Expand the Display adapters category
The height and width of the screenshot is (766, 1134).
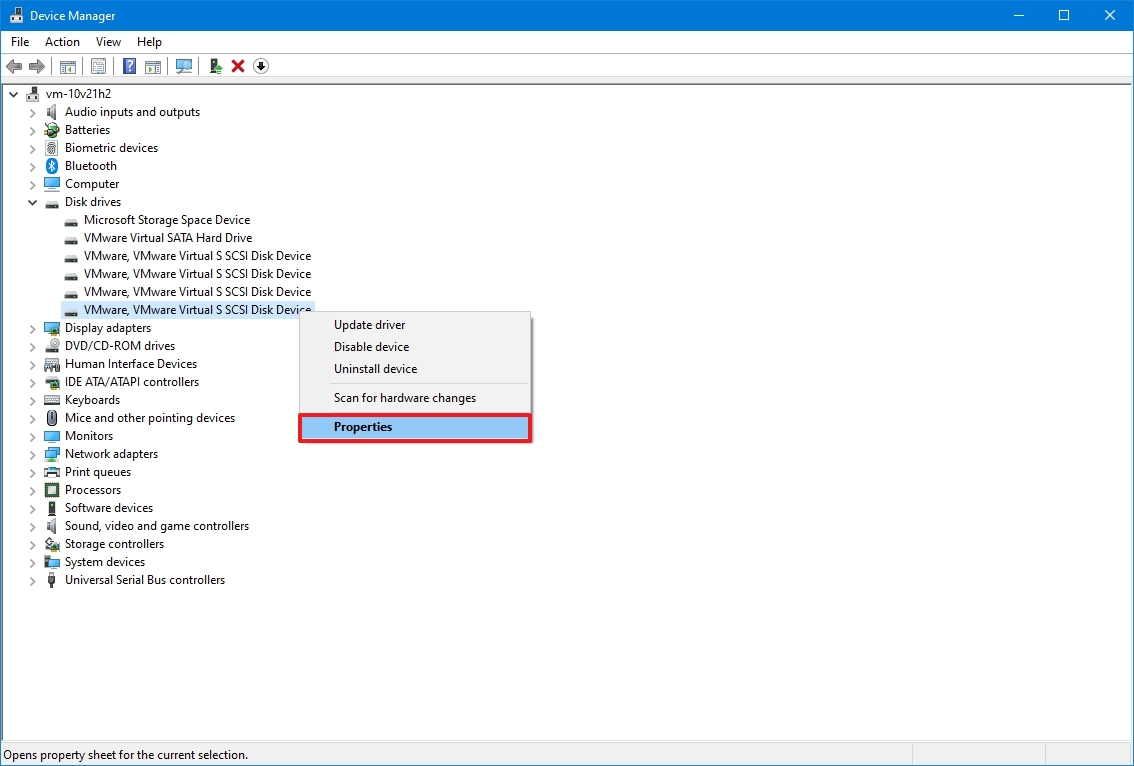click(31, 327)
